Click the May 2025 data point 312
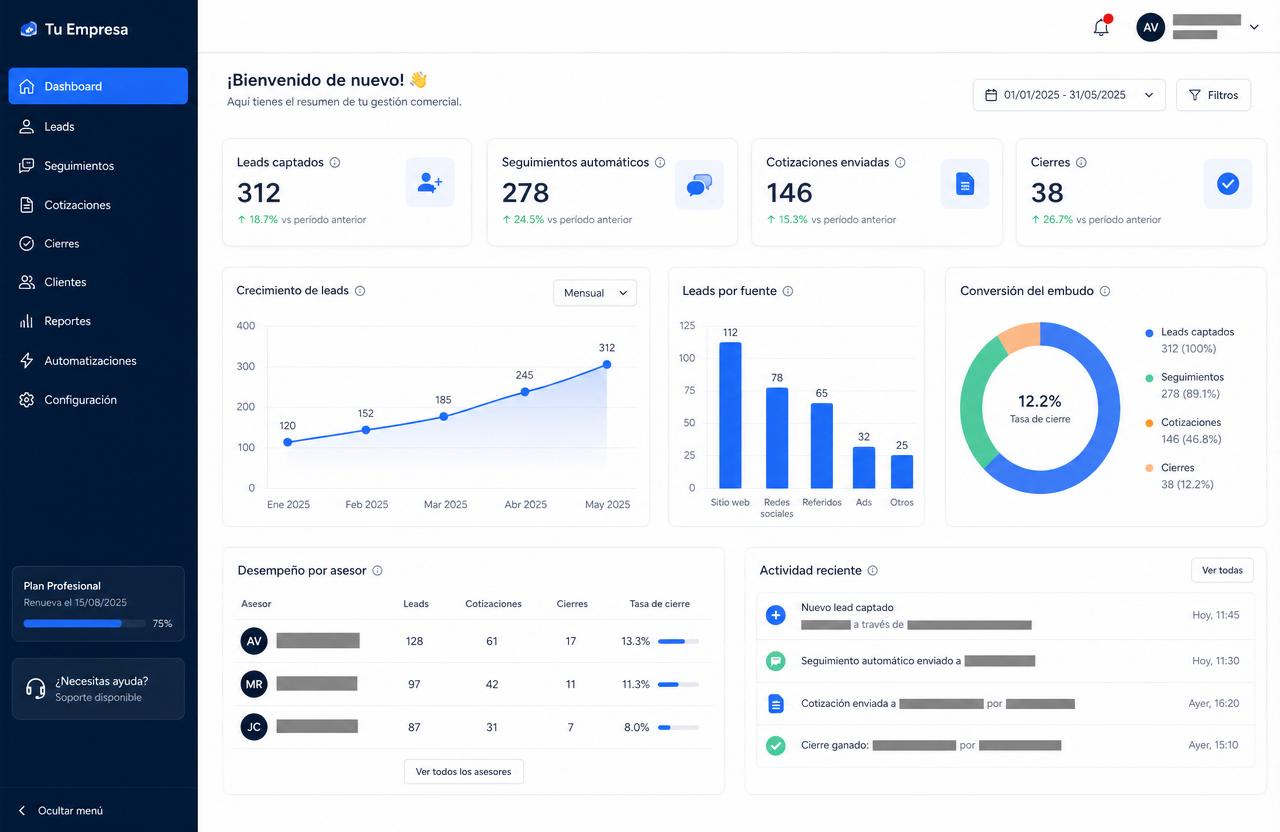Screen dimensions: 1280x832 point(607,365)
